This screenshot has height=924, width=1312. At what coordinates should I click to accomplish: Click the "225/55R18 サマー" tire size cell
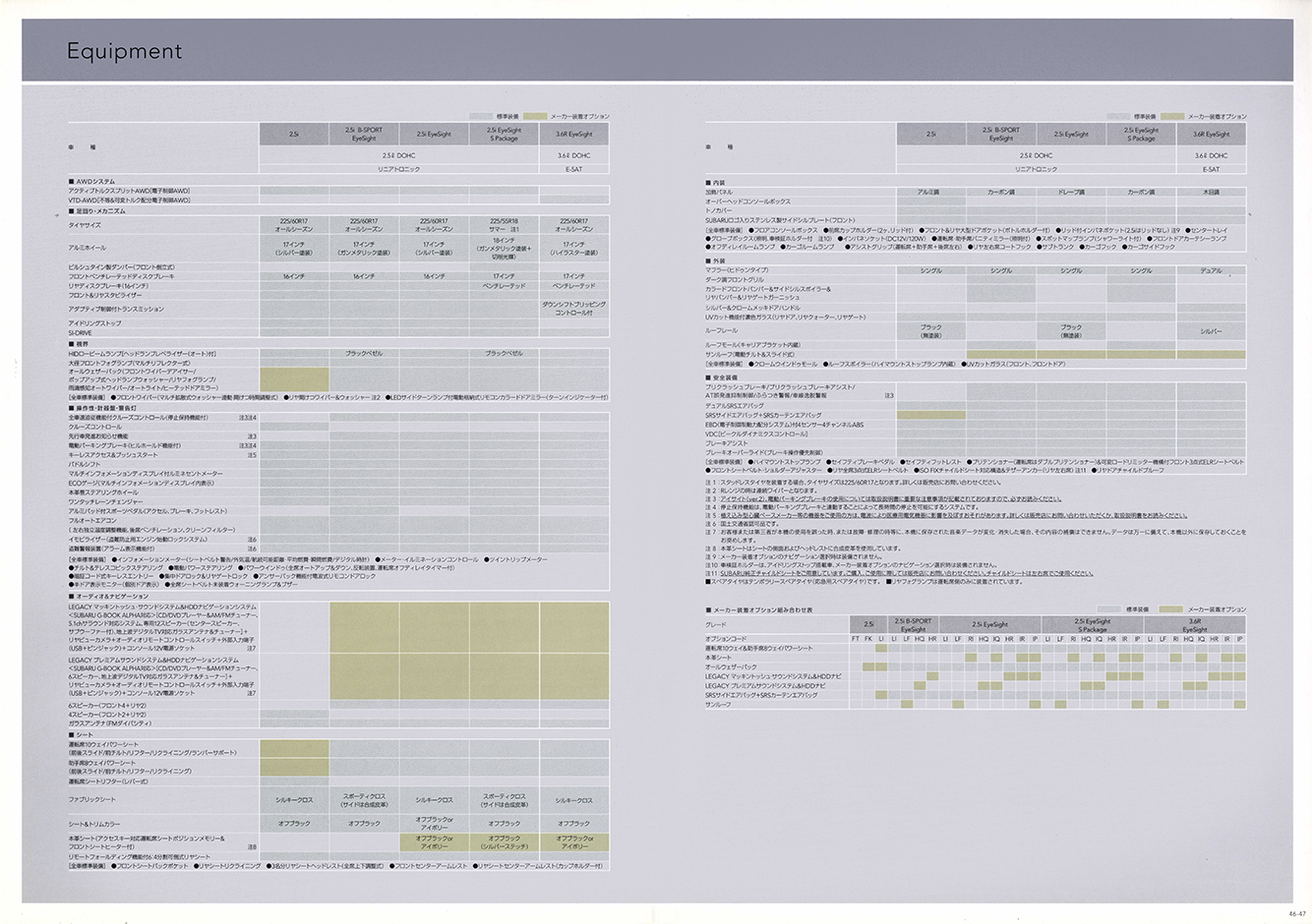[504, 225]
